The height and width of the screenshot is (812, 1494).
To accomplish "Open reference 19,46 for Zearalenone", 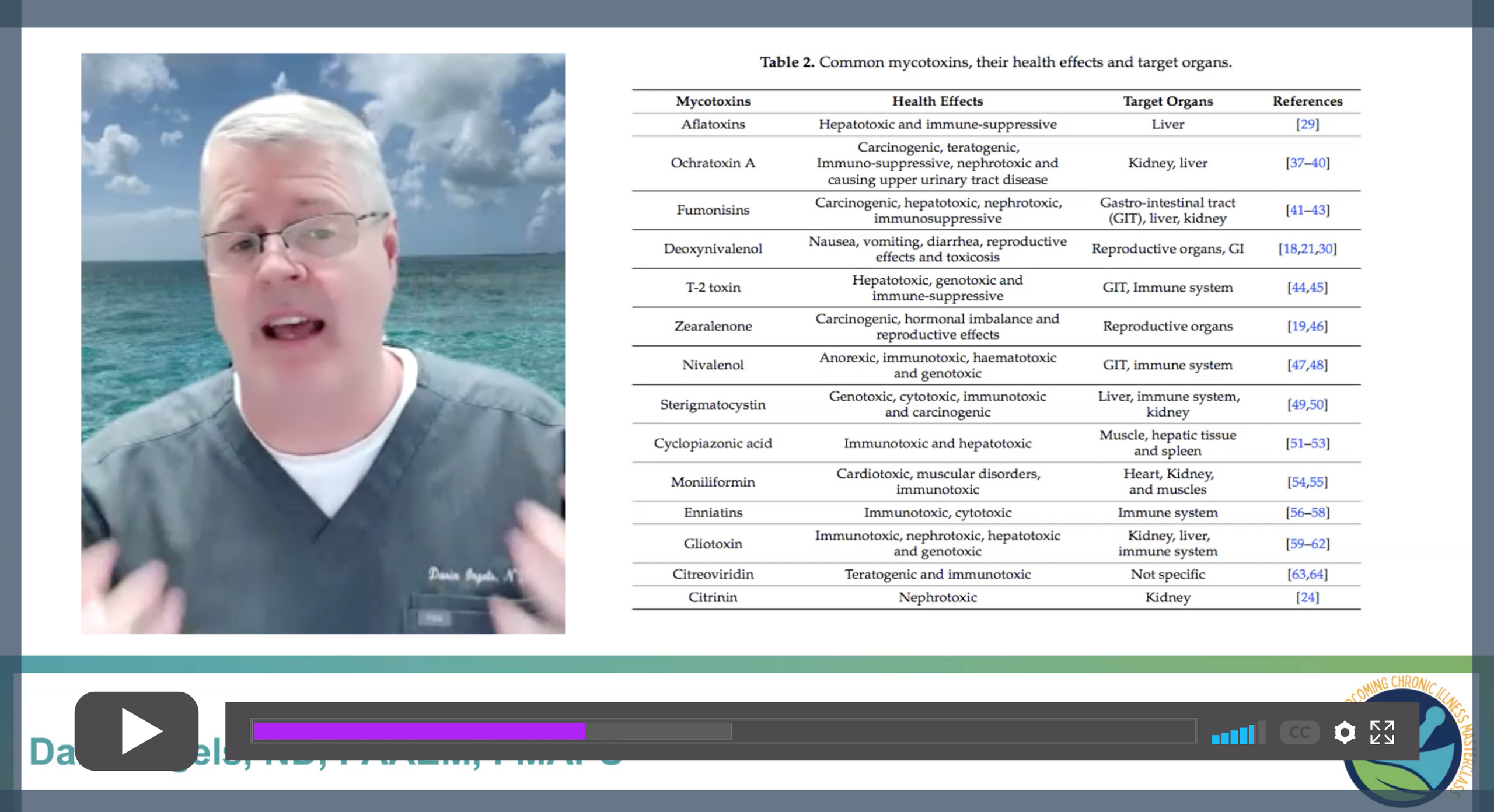I will coord(1307,326).
